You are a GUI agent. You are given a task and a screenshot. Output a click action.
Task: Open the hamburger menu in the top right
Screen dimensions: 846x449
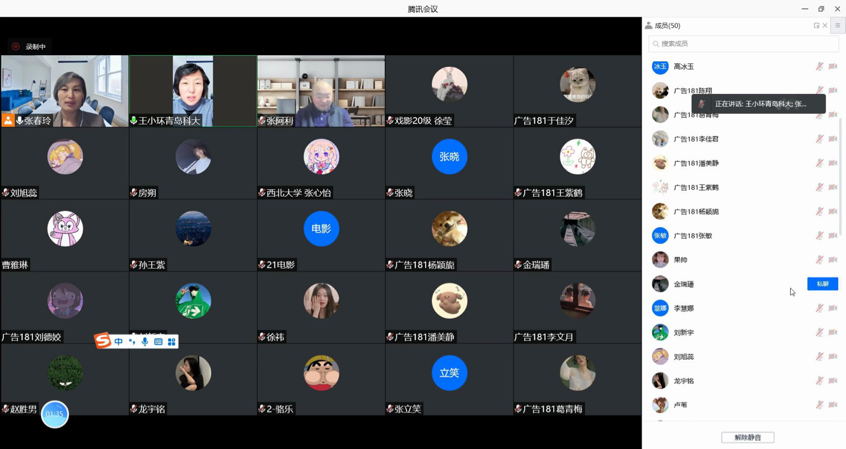(x=838, y=26)
